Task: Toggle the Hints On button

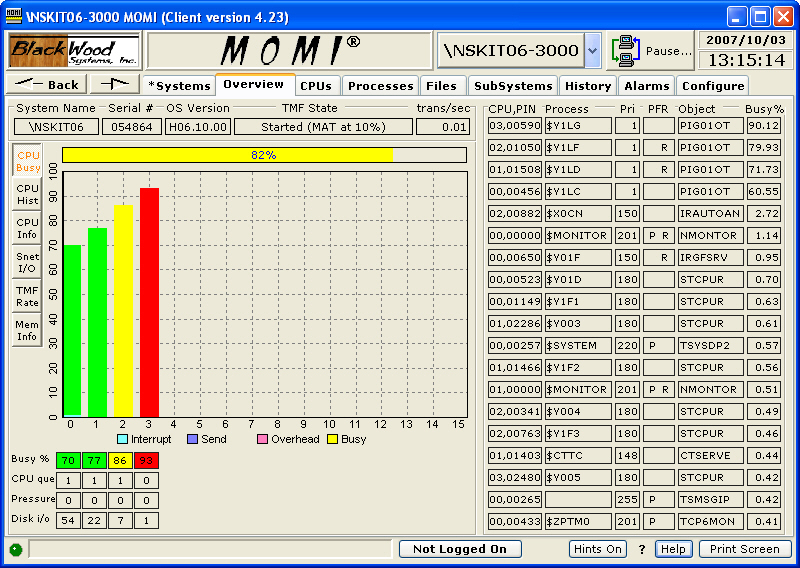Action: point(598,549)
